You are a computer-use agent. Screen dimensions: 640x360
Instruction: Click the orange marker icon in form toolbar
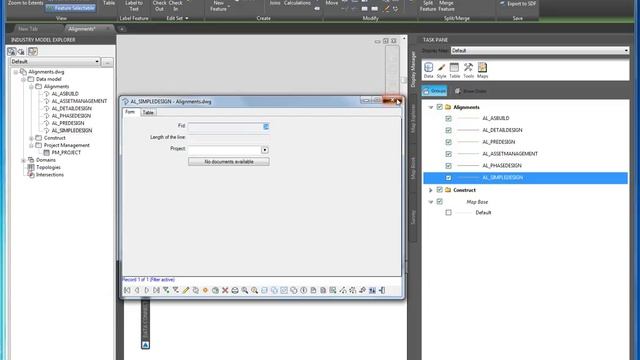pyautogui.click(x=205, y=290)
